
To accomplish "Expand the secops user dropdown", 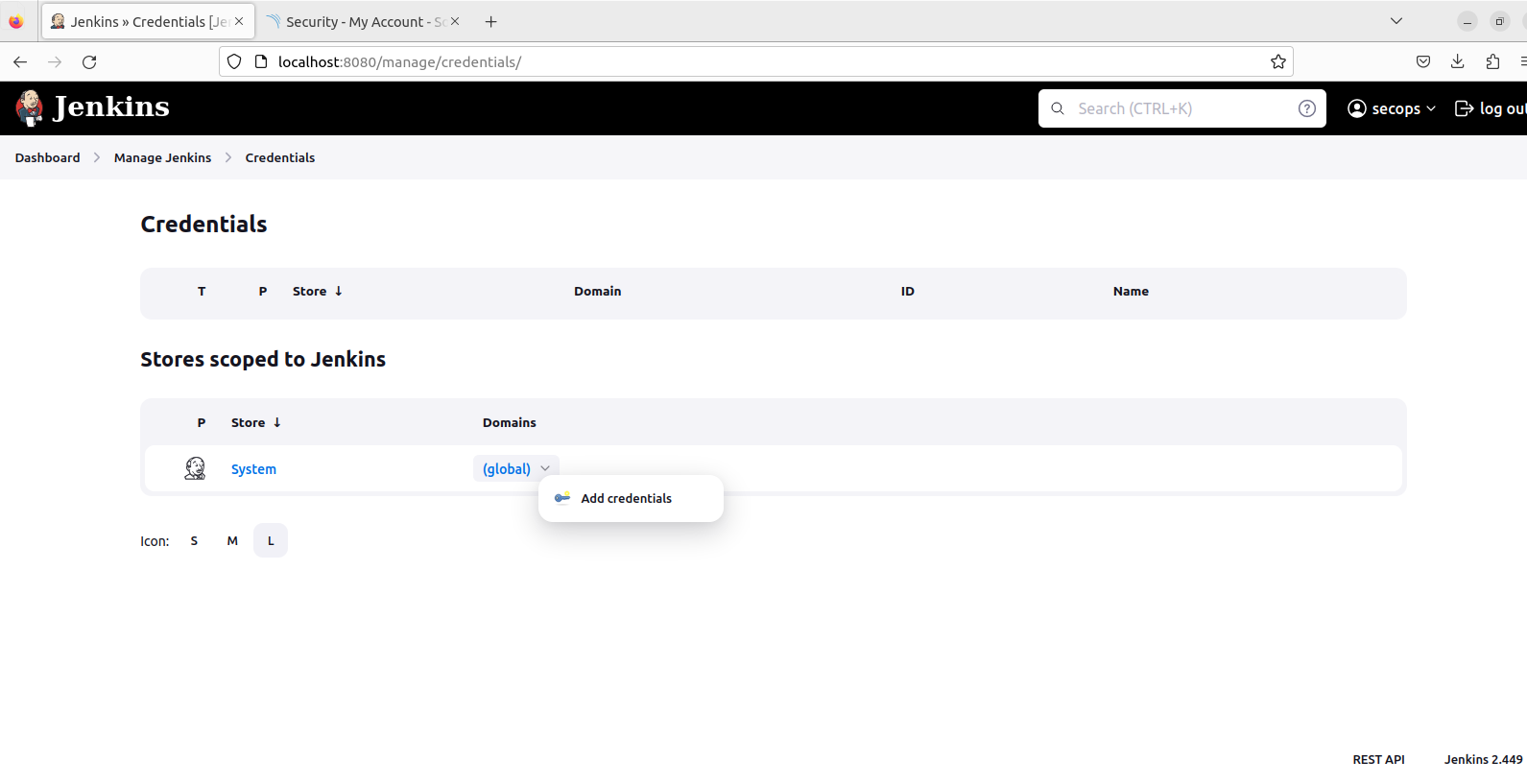I will (x=1431, y=108).
